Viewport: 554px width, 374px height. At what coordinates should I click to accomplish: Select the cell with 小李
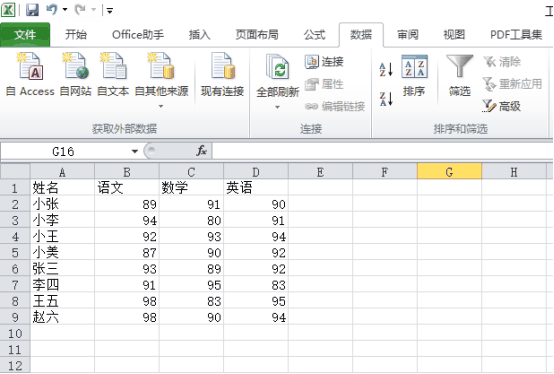62,220
